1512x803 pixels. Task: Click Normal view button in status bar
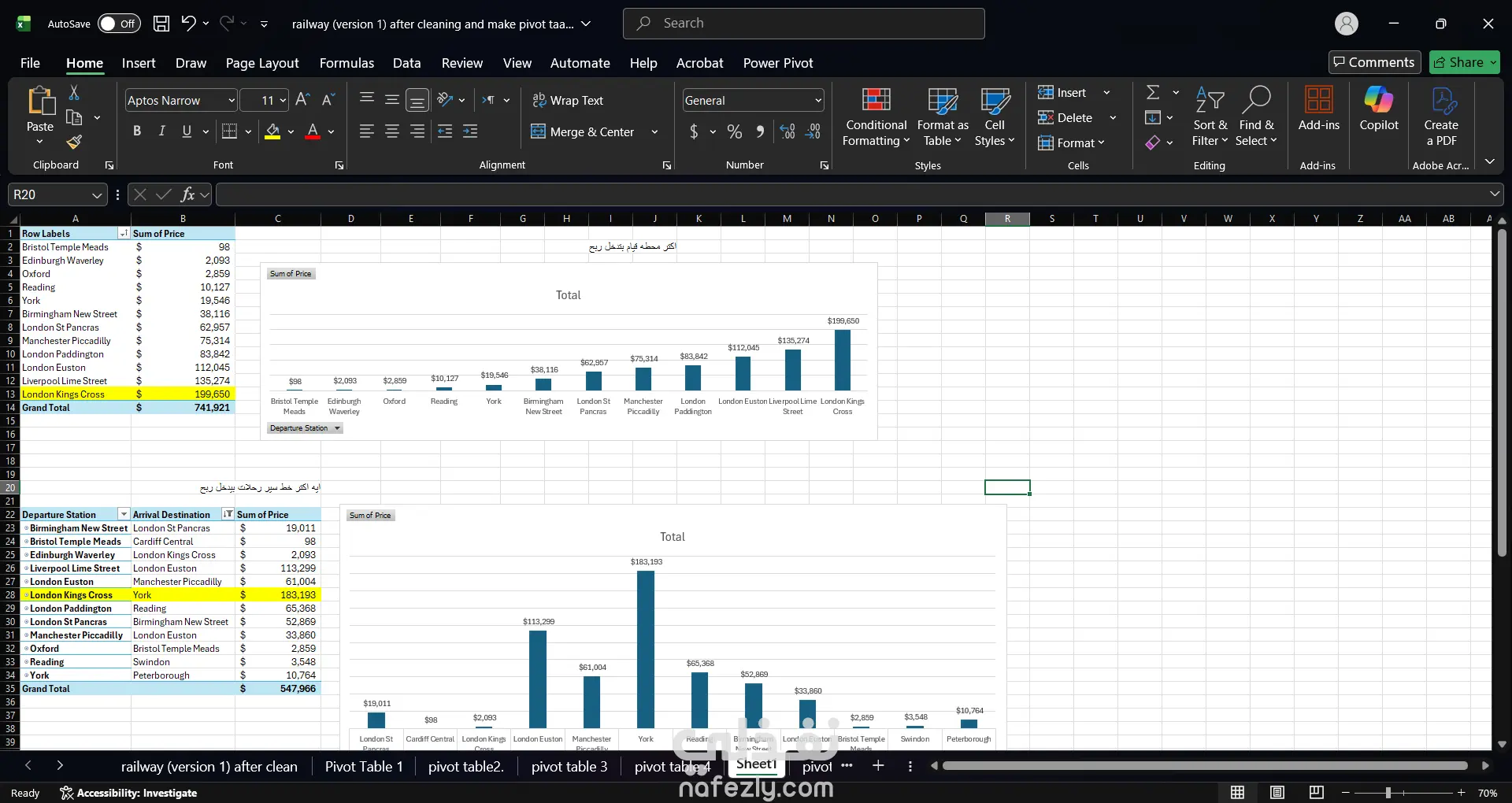coord(1238,792)
